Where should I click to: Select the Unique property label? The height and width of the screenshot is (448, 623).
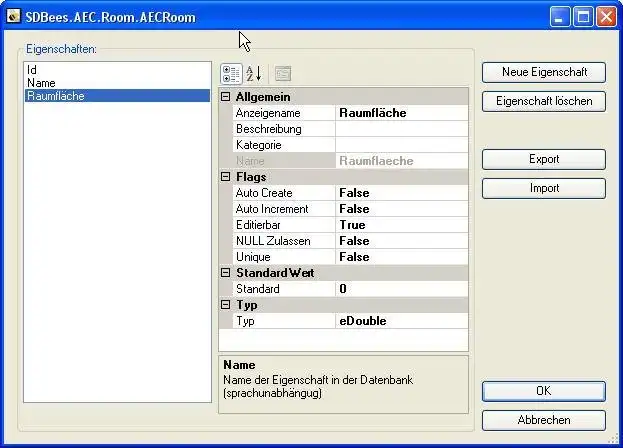[x=284, y=257]
